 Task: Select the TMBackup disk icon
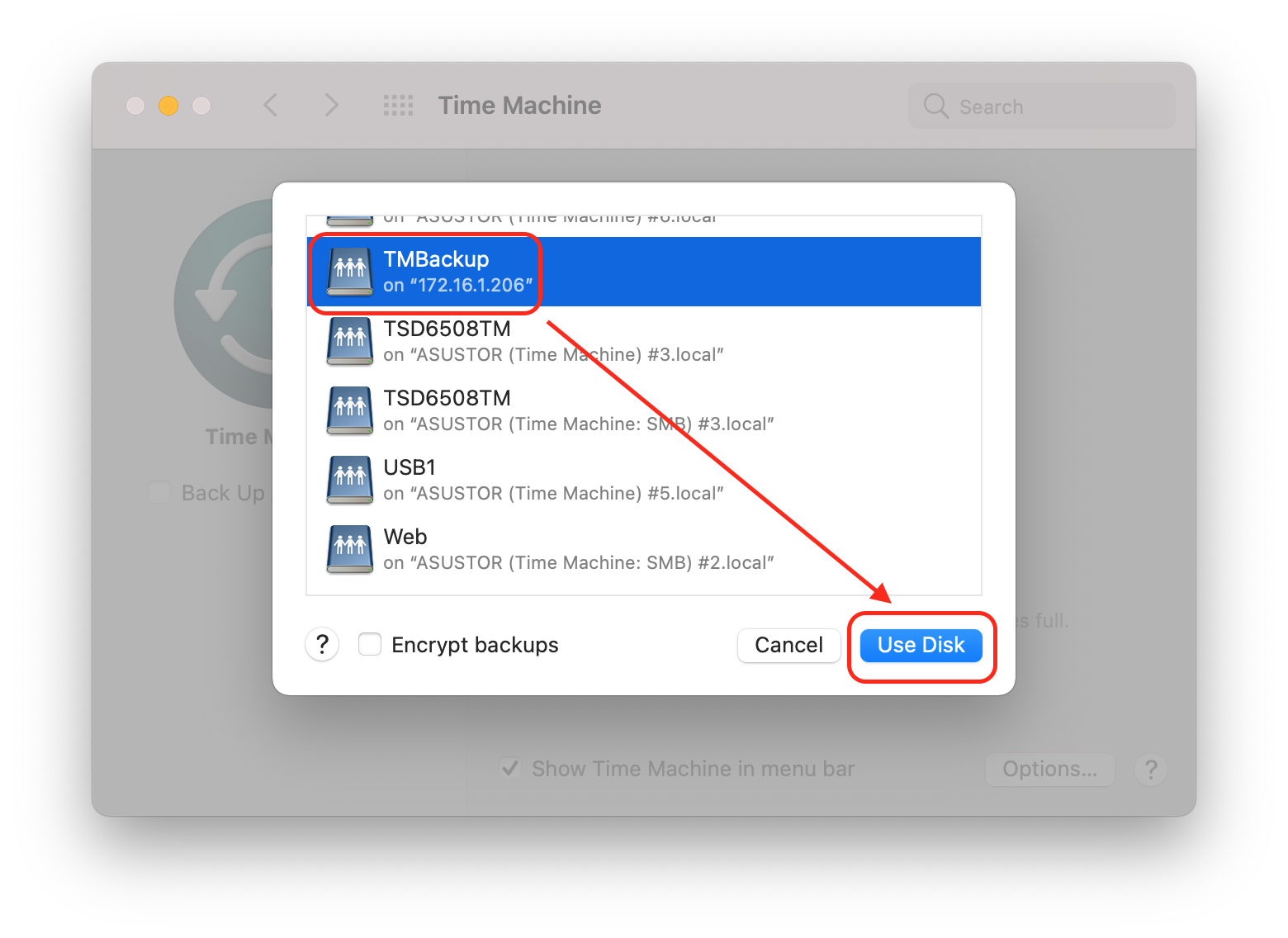click(350, 271)
